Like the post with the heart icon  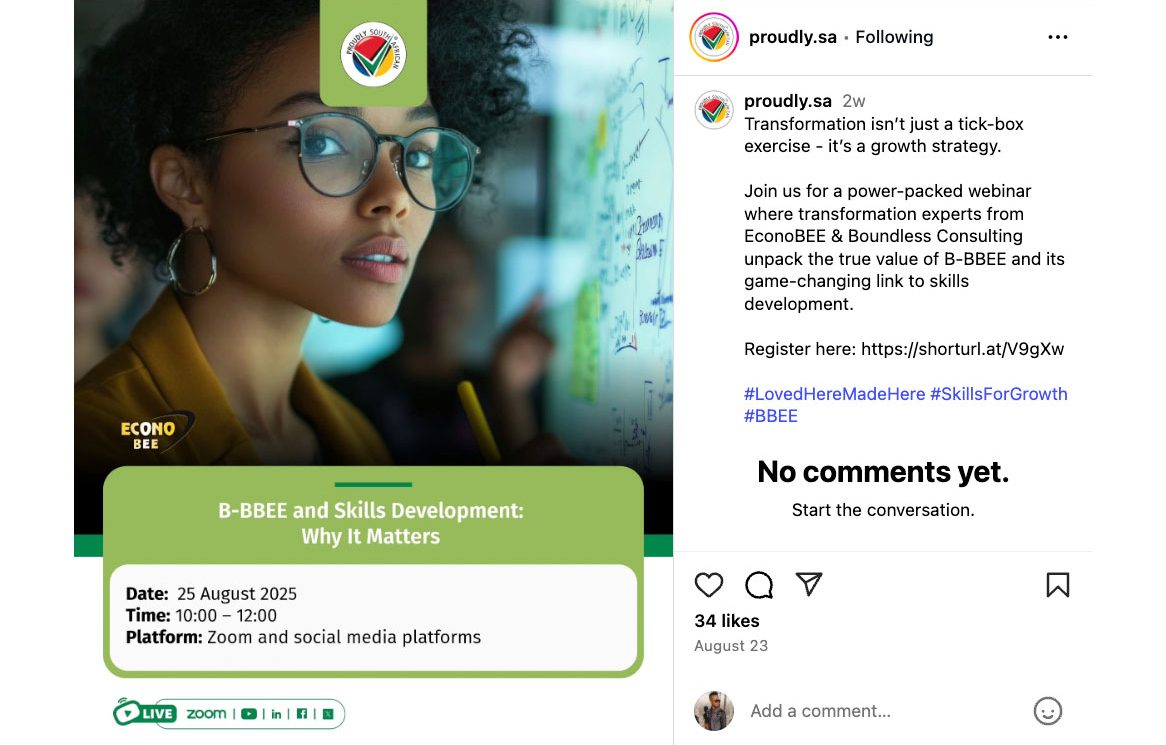click(x=709, y=585)
